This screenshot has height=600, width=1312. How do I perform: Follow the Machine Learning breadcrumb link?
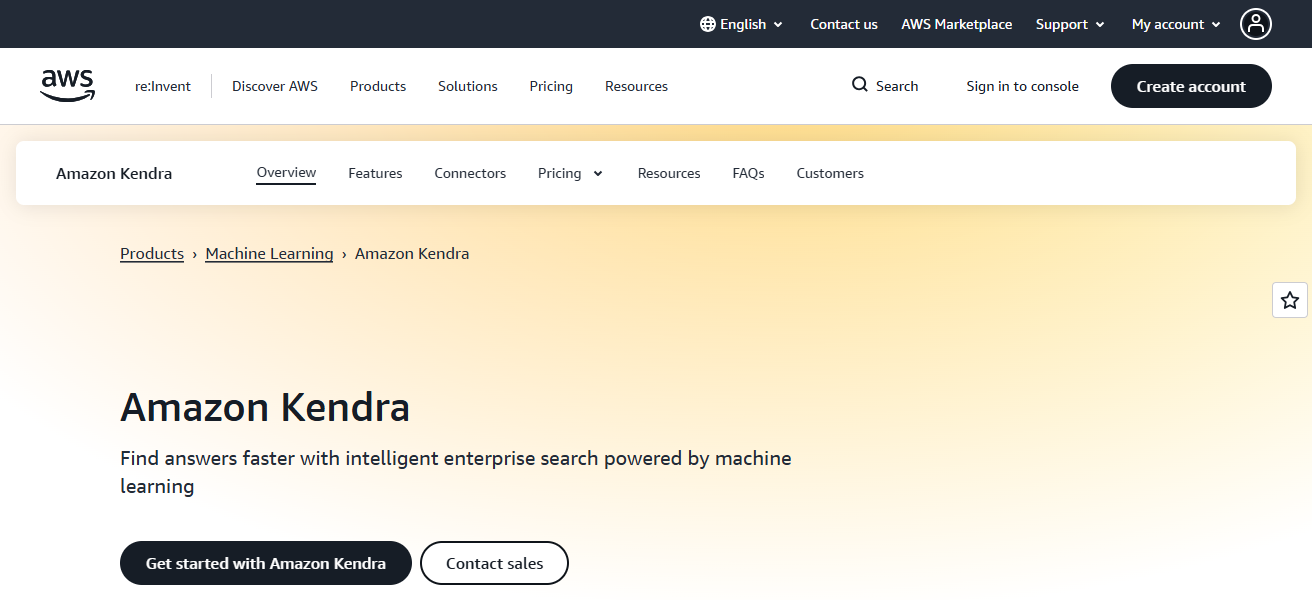click(269, 254)
